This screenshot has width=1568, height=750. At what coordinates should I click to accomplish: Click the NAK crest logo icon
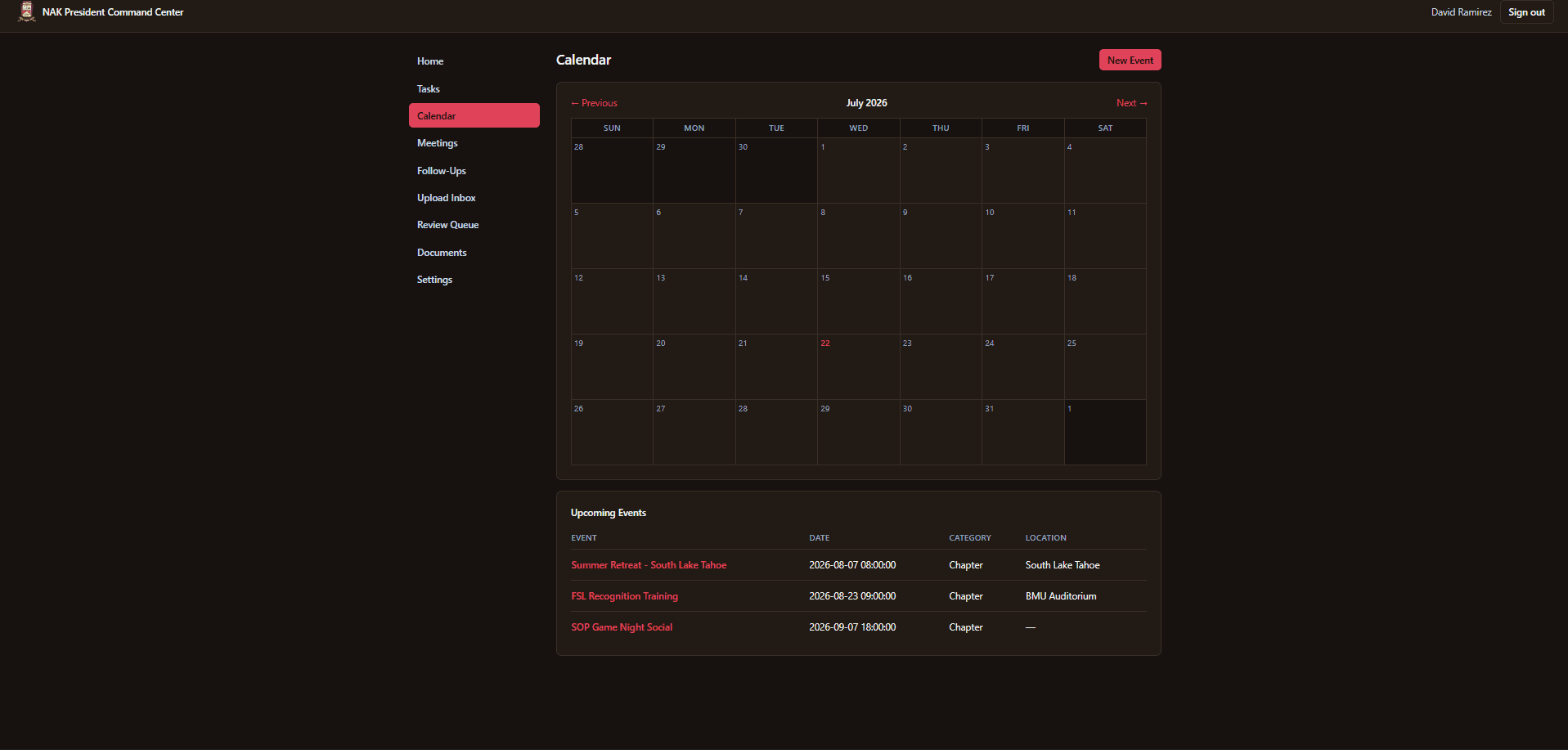coord(27,12)
